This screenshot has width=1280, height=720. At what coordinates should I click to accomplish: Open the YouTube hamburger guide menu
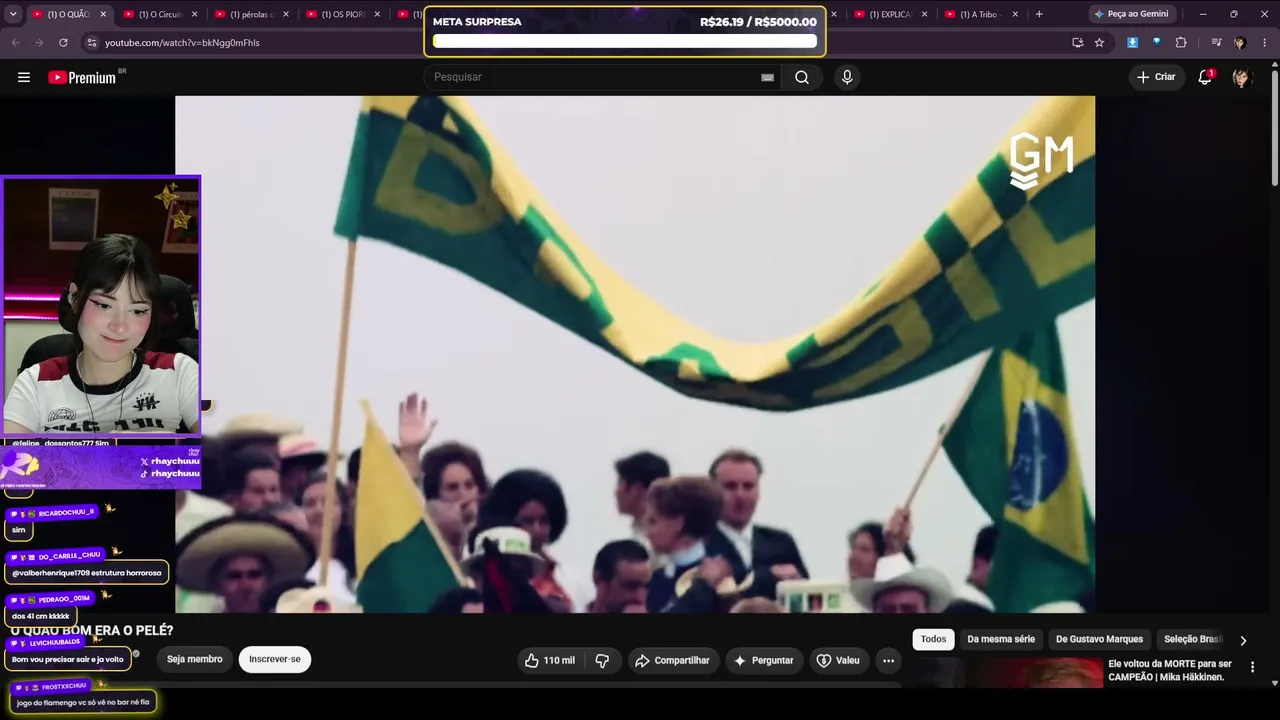tap(24, 77)
